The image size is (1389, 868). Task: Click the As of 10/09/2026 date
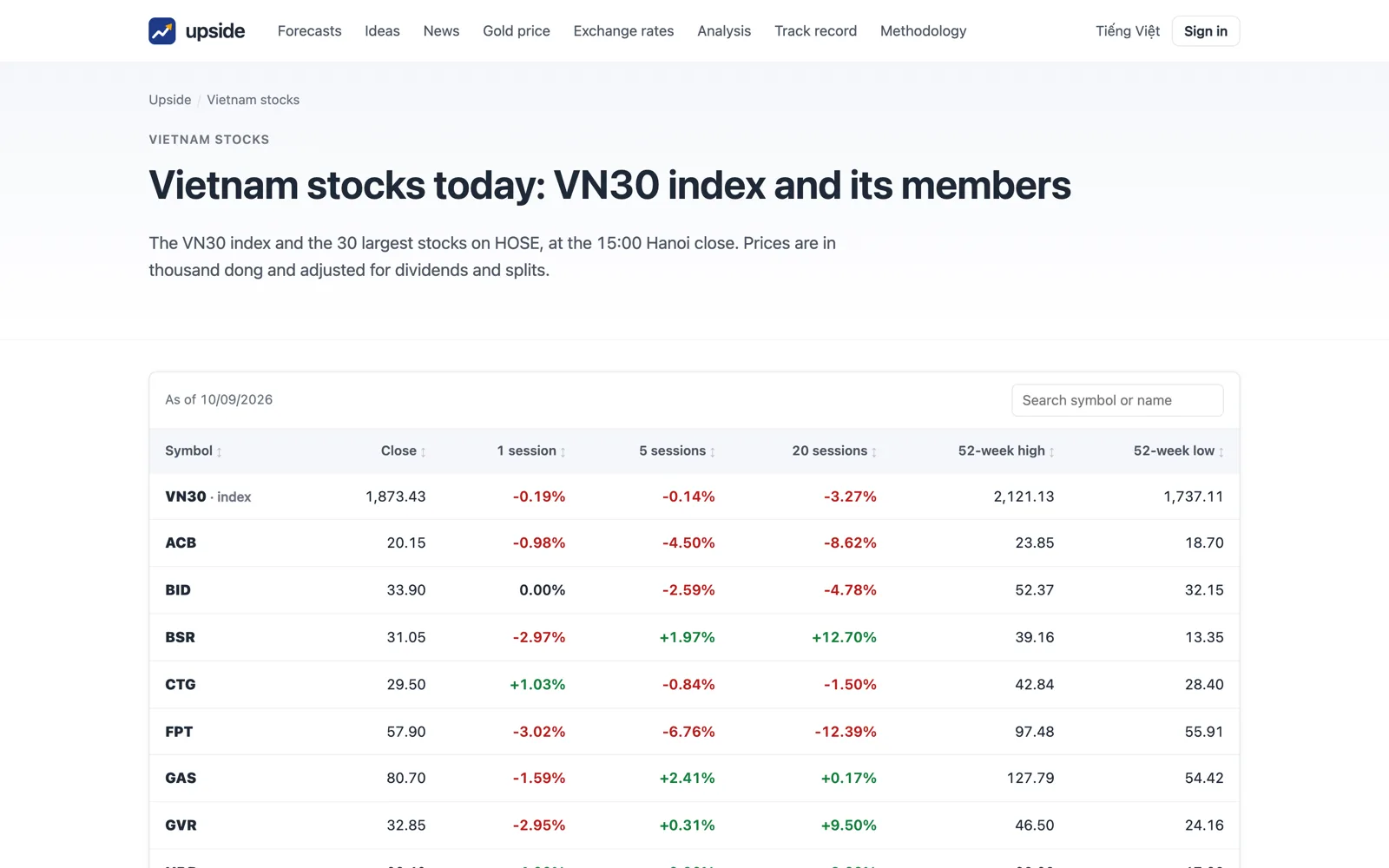point(219,400)
